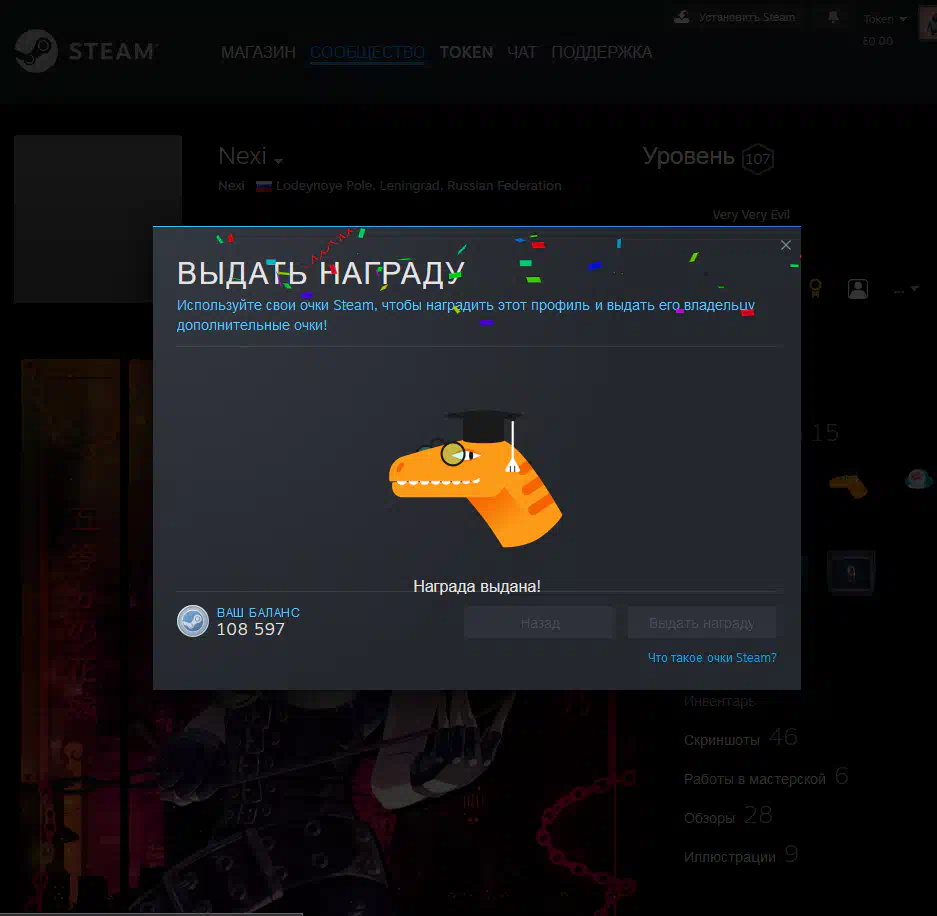Viewport: 937px width, 916px height.
Task: Open the МАГАЗИН store menu
Action: pos(258,53)
